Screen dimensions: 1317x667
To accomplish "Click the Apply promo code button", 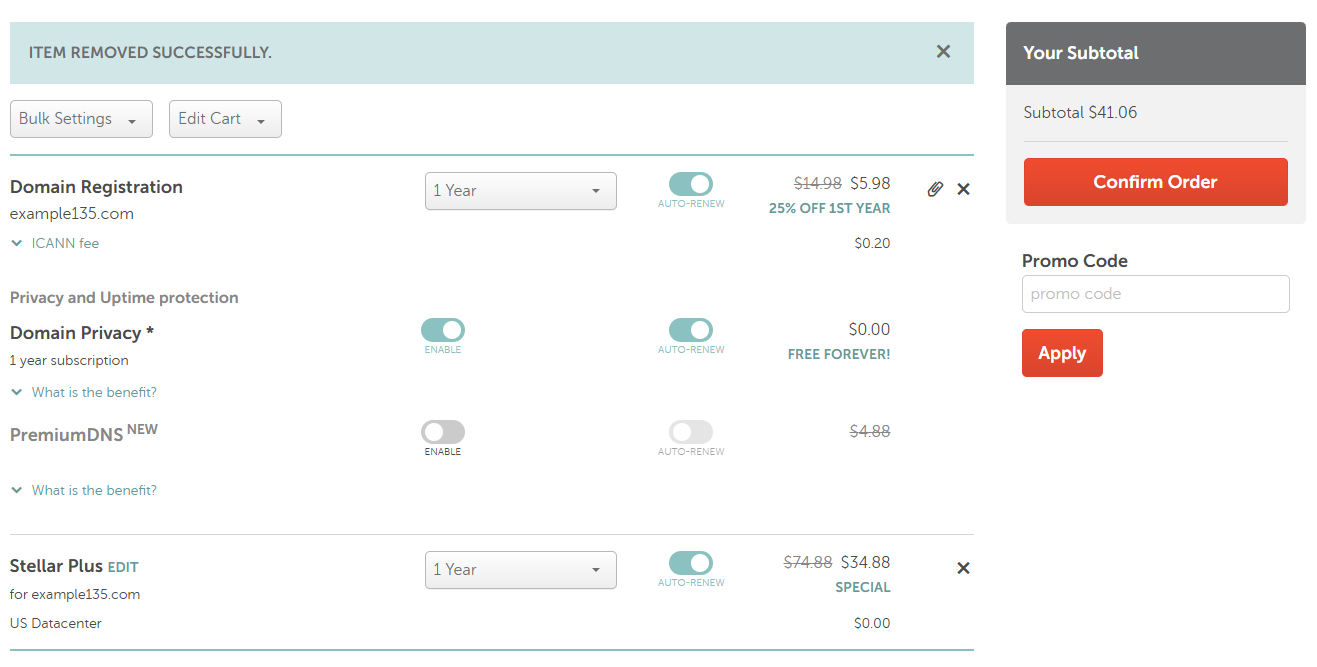I will [x=1062, y=353].
